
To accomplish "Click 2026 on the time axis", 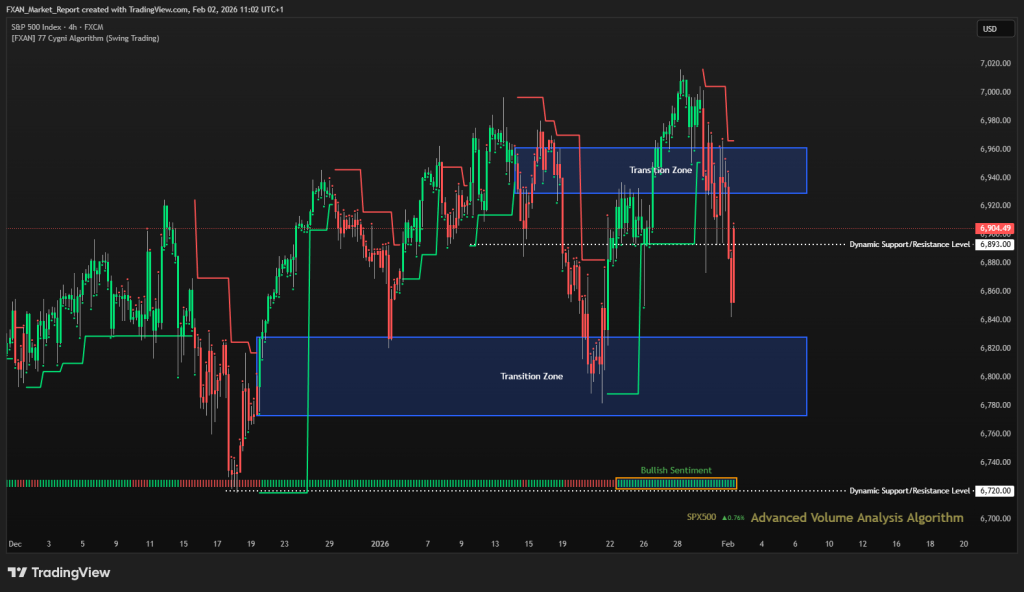I will point(381,544).
